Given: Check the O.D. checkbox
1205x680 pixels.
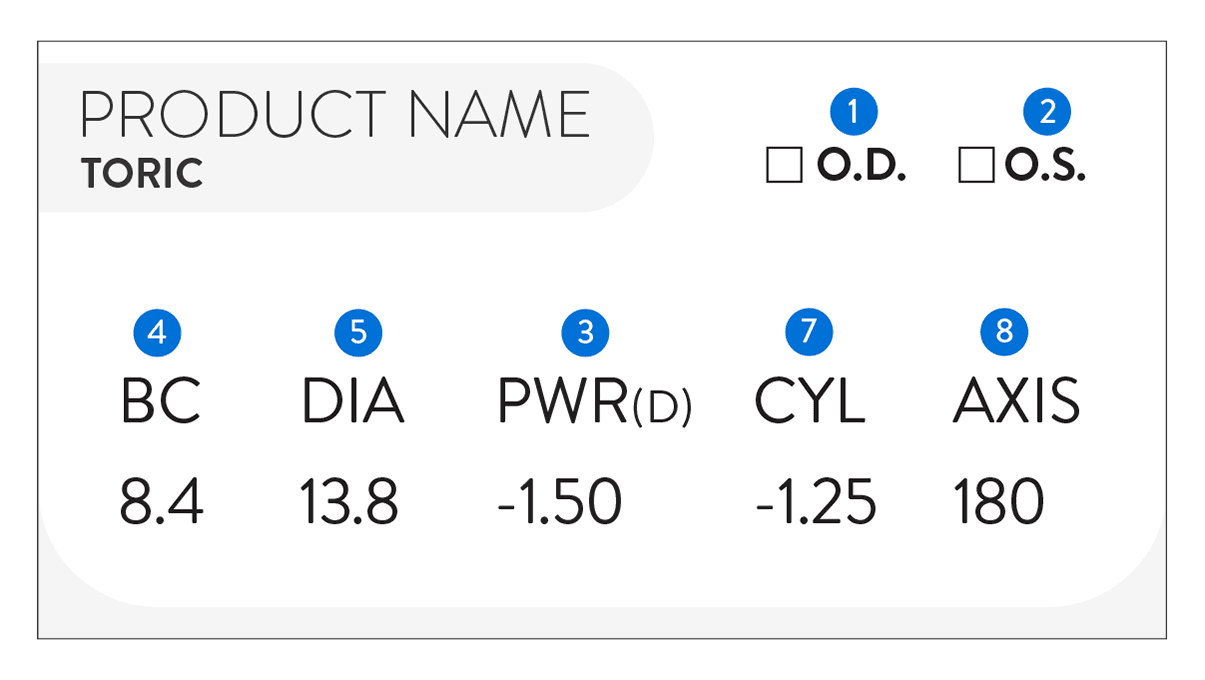Looking at the screenshot, I should pyautogui.click(x=784, y=166).
